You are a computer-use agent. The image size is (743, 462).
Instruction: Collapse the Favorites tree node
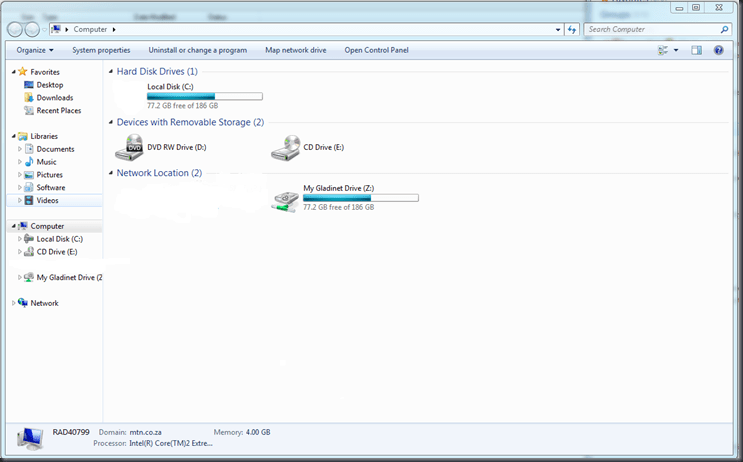coord(14,72)
